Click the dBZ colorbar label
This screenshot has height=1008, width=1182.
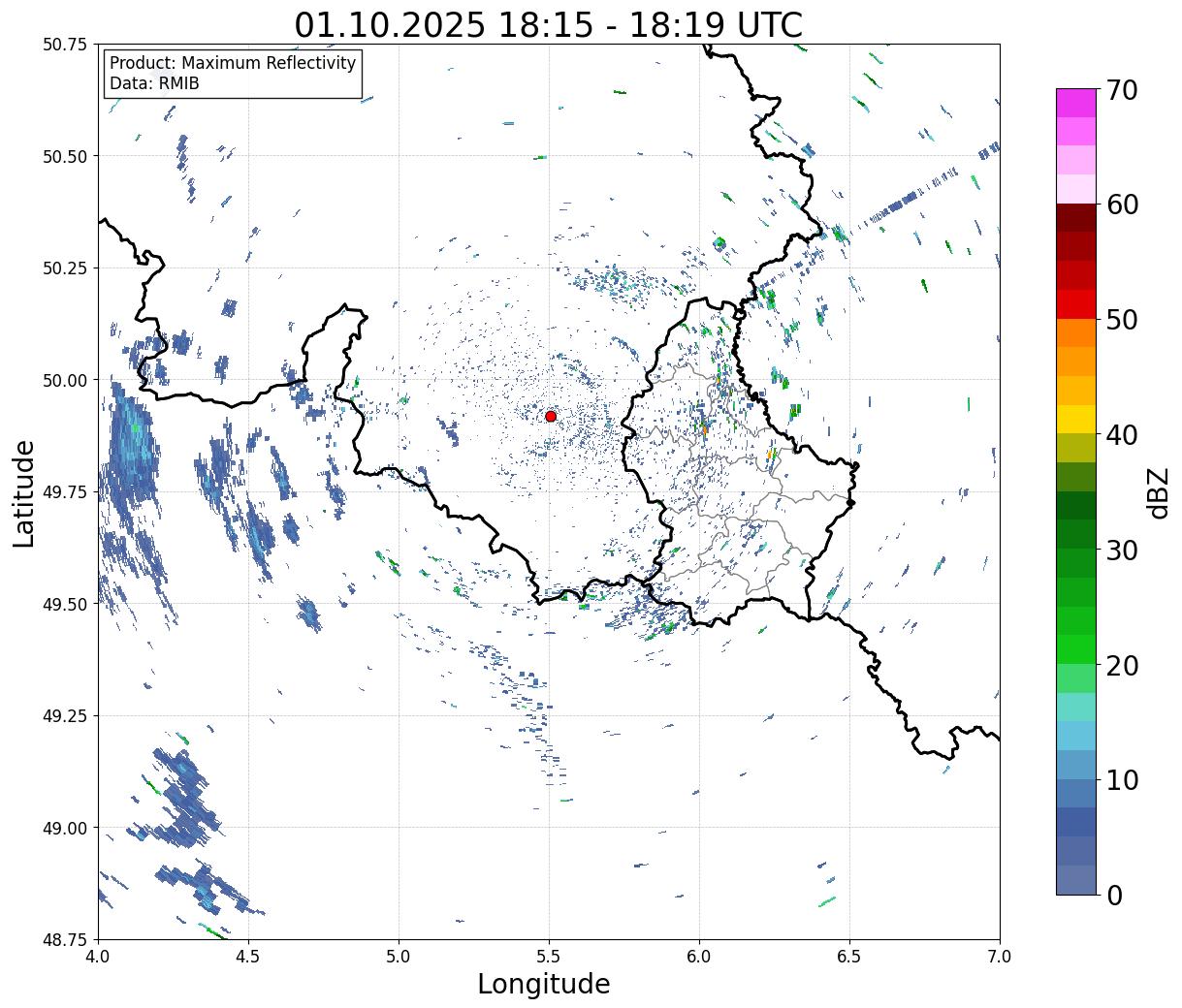(x=1158, y=492)
